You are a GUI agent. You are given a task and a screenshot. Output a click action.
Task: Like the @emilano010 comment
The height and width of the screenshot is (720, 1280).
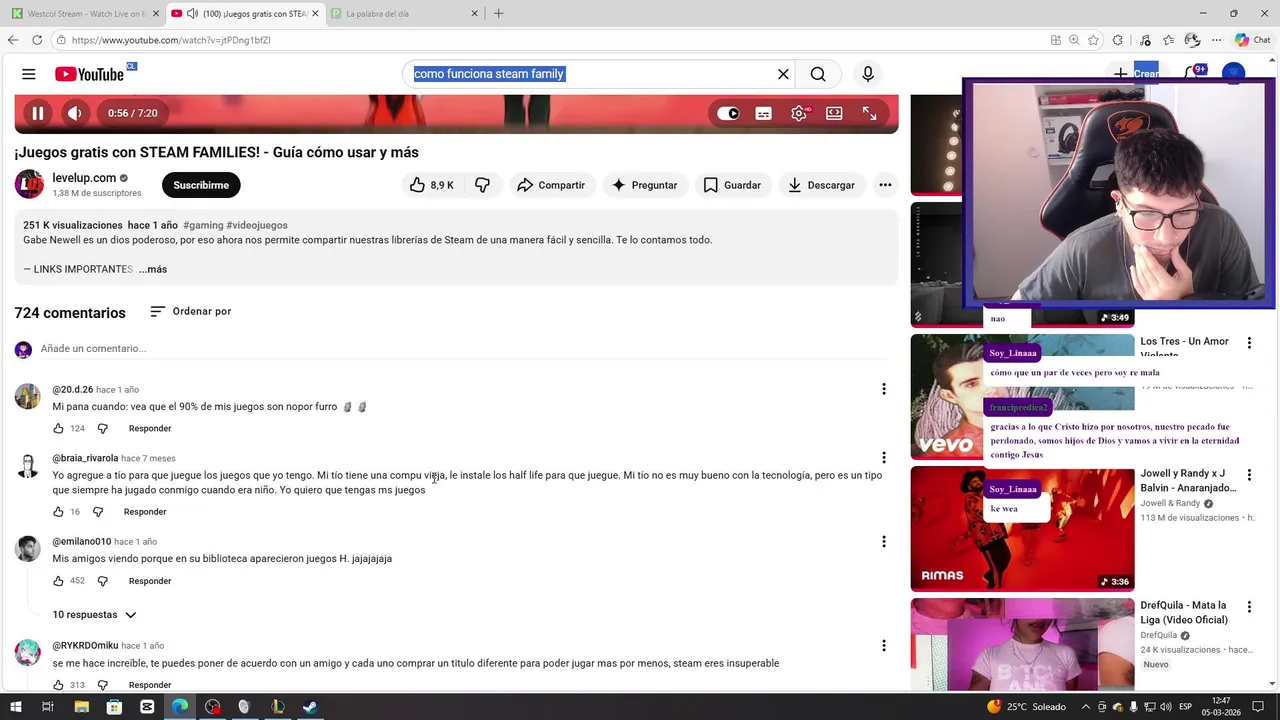[x=58, y=581]
